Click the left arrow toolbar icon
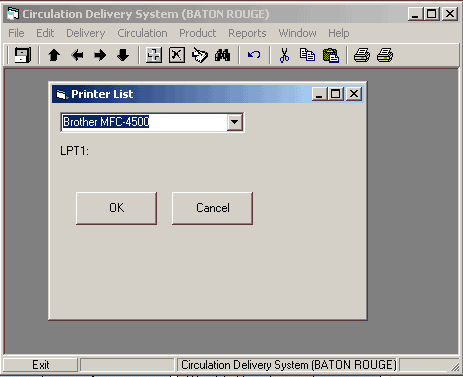The width and height of the screenshot is (463, 377). pyautogui.click(x=77, y=55)
